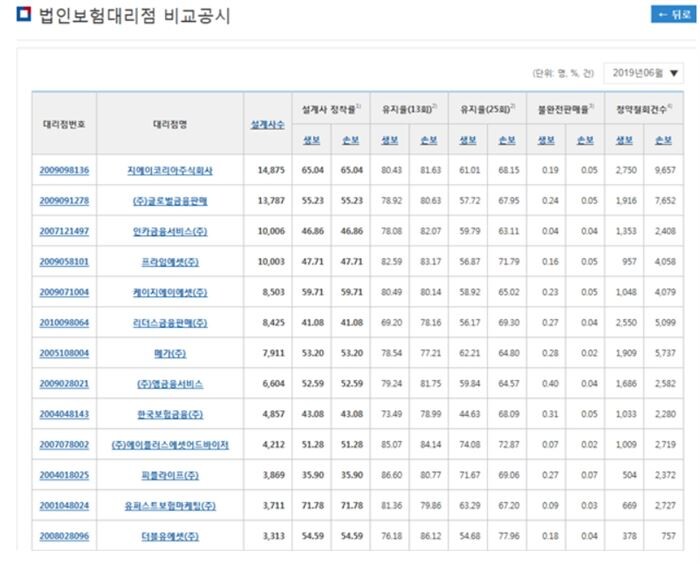The width and height of the screenshot is (700, 564).
Task: Click the 설계사수 value 10,003
Action: tap(271, 262)
